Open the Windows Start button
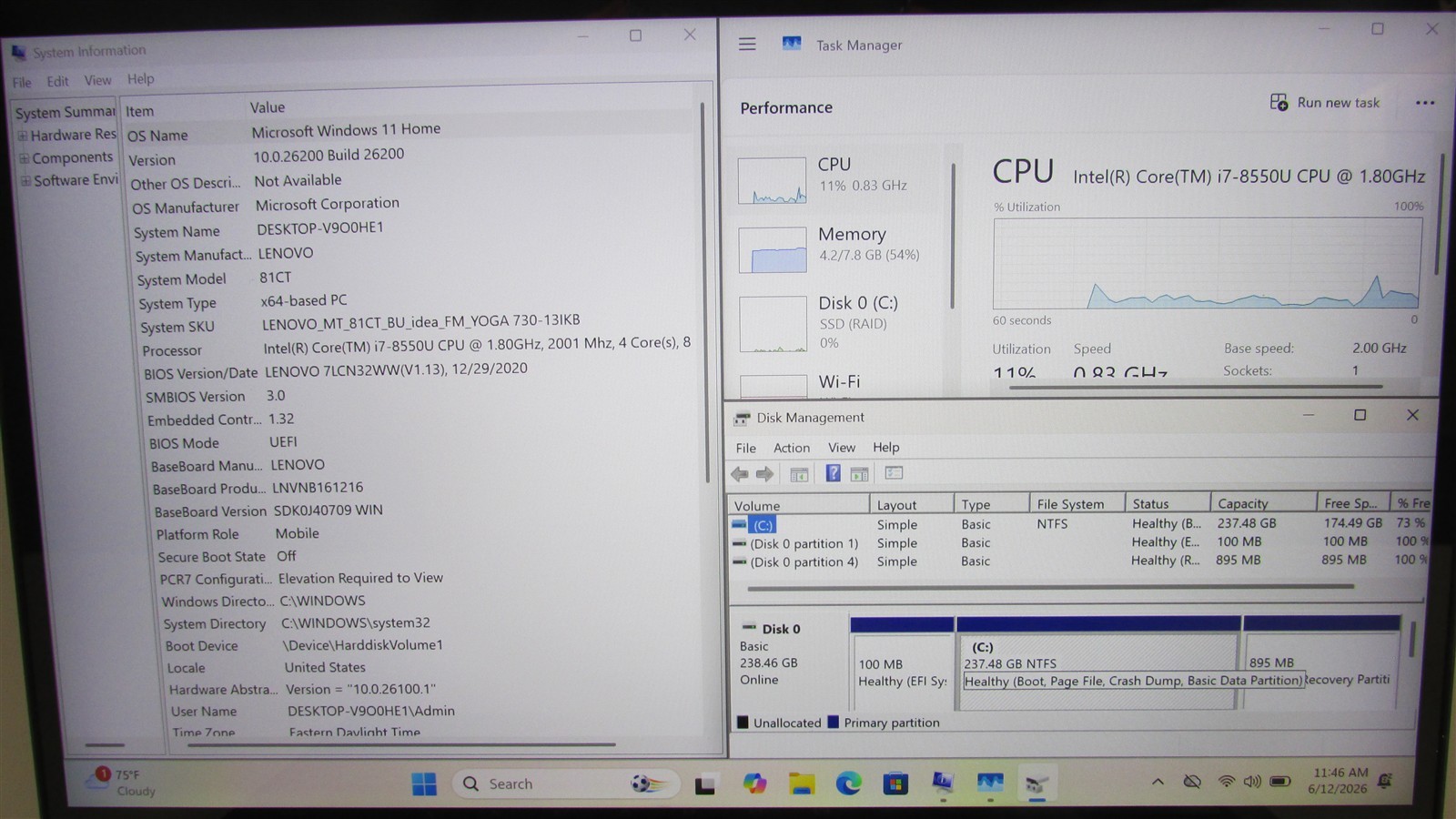The image size is (1456, 819). [x=424, y=784]
